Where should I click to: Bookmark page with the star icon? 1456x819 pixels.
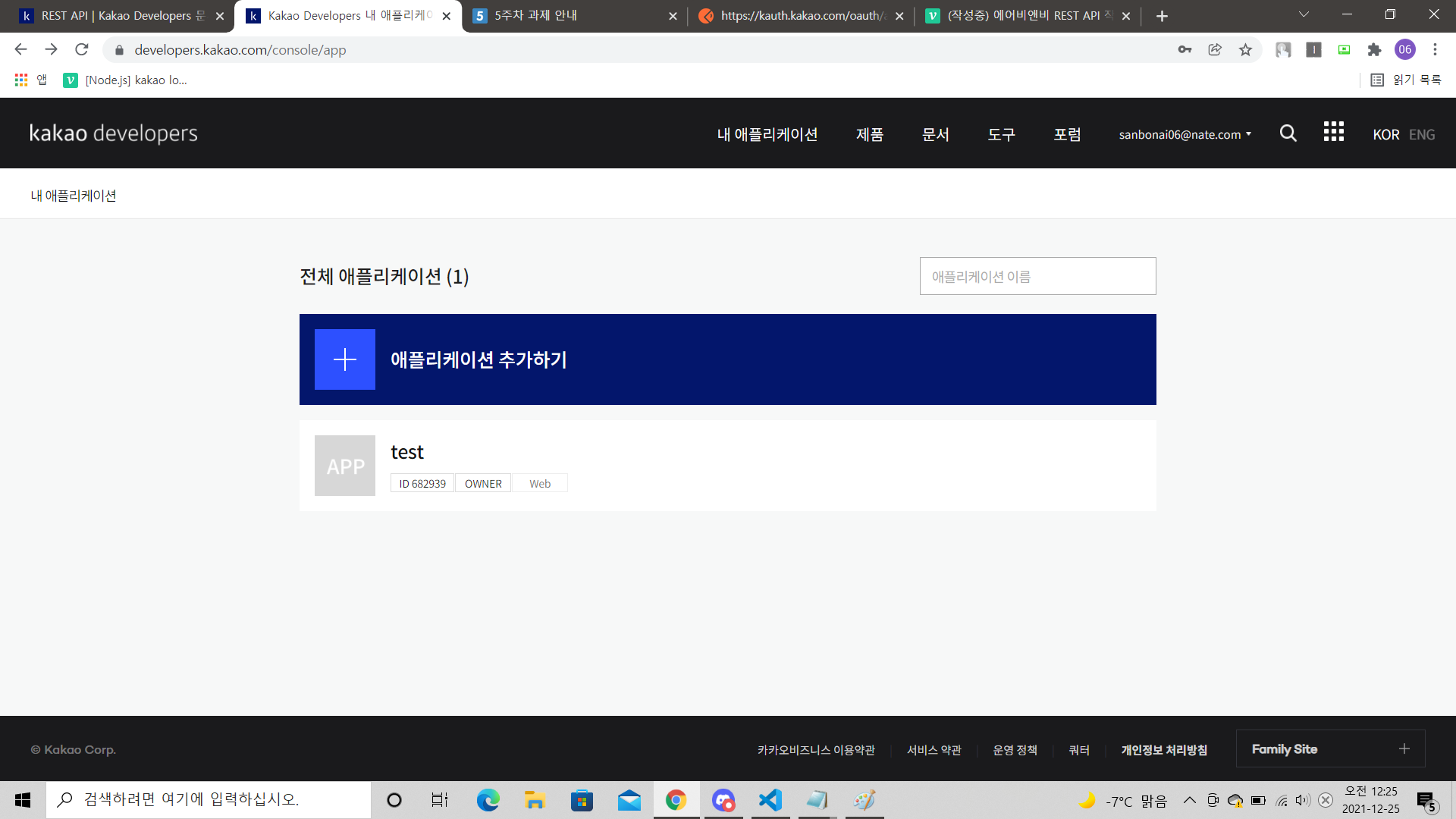point(1245,50)
